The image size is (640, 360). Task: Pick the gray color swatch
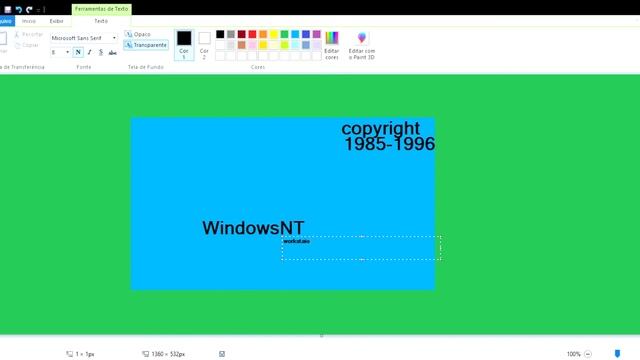point(231,34)
